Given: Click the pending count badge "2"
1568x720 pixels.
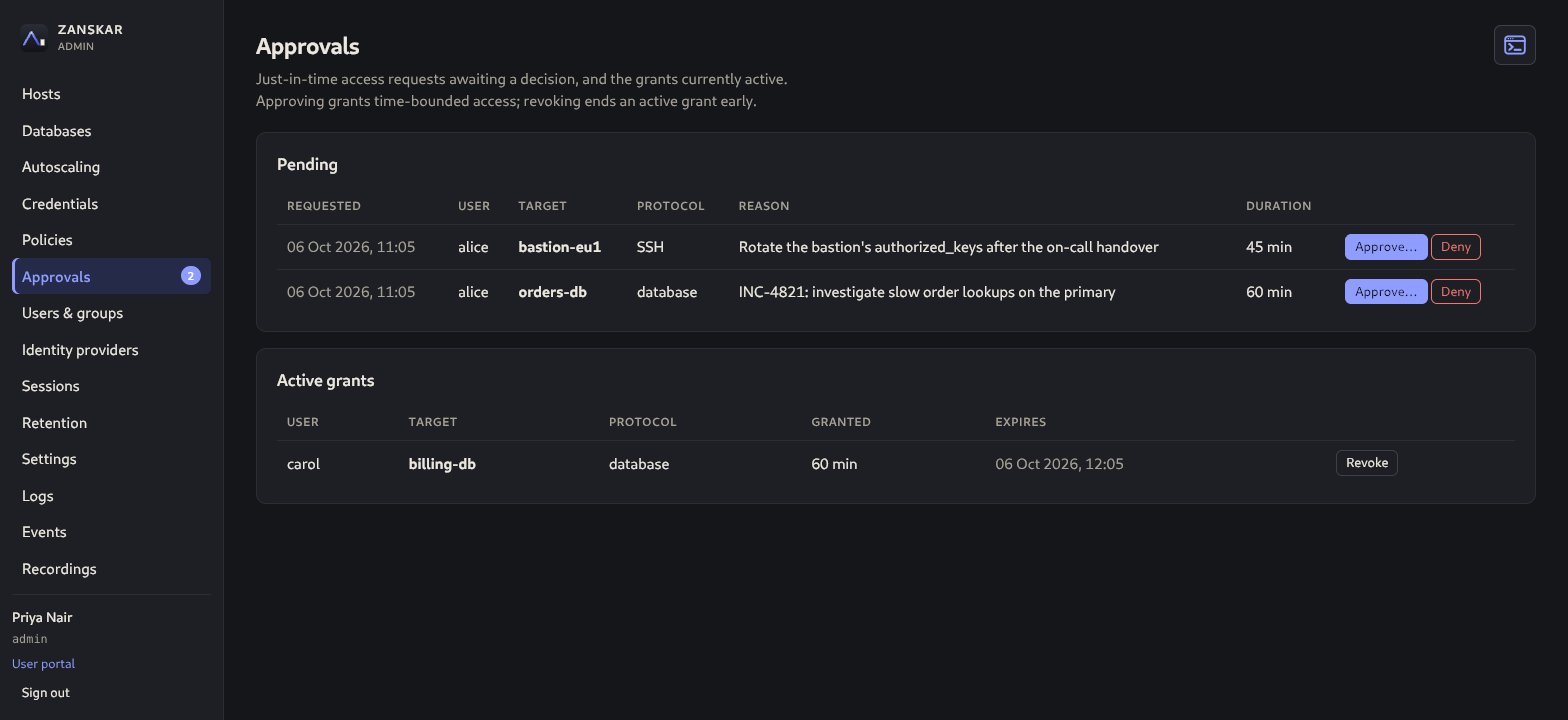Looking at the screenshot, I should tap(191, 276).
